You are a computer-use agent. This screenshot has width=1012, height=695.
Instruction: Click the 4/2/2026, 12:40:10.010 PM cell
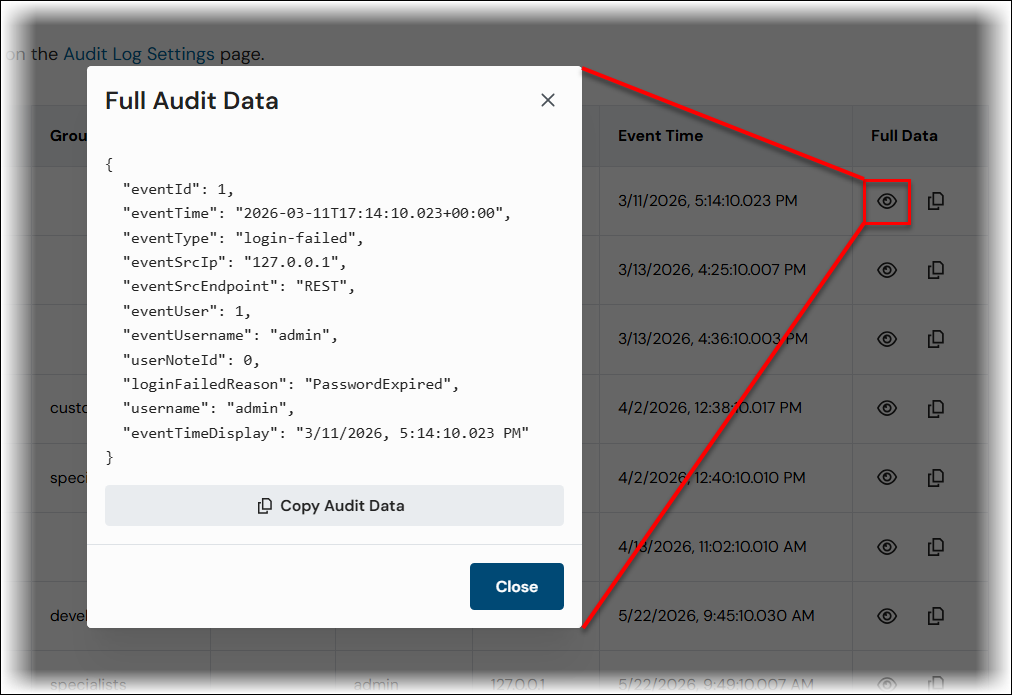coord(712,478)
